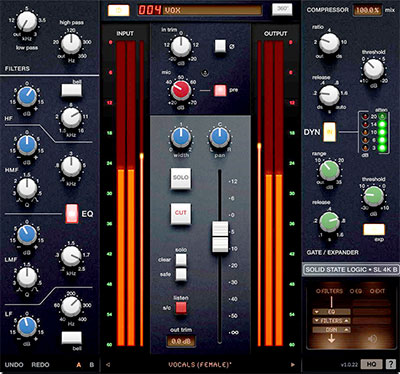Go to the next preset arrow

coord(293,365)
